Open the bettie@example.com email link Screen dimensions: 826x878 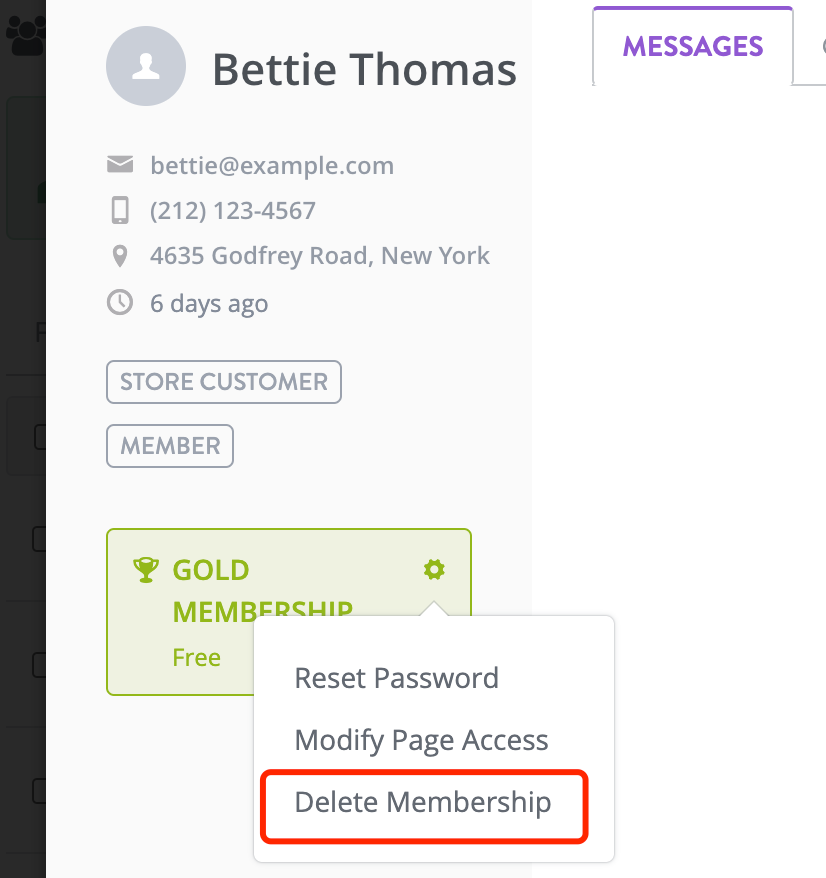[x=272, y=165]
